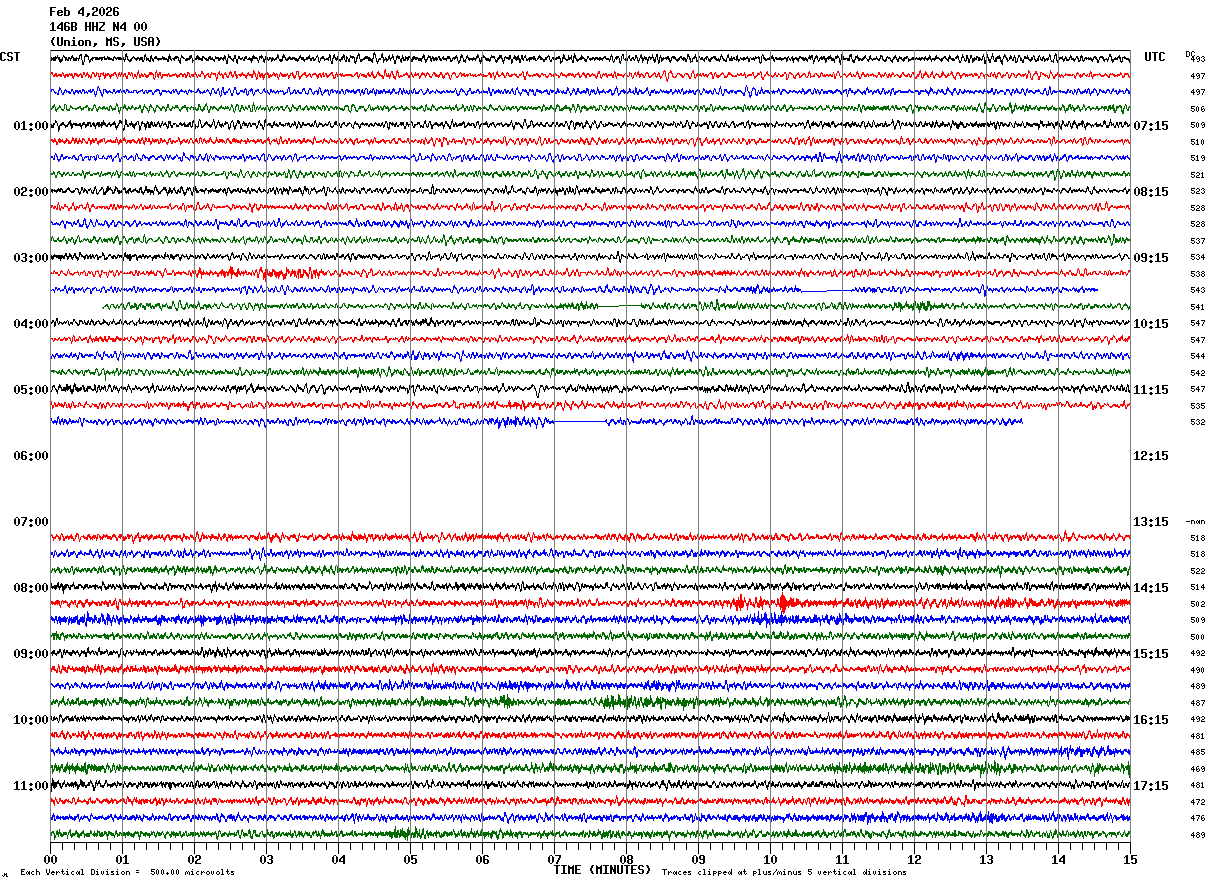Click minute tick label 13 on axis
The image size is (1210, 886).
pos(986,859)
